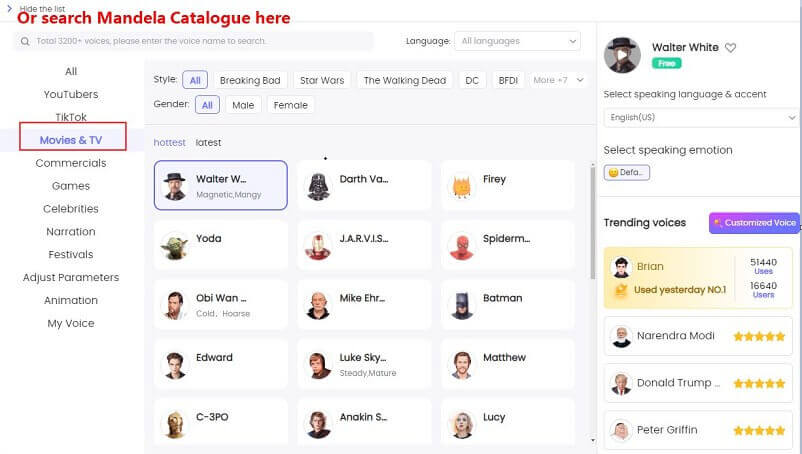The height and width of the screenshot is (454, 802).
Task: Focus the voice name search field
Action: point(193,41)
